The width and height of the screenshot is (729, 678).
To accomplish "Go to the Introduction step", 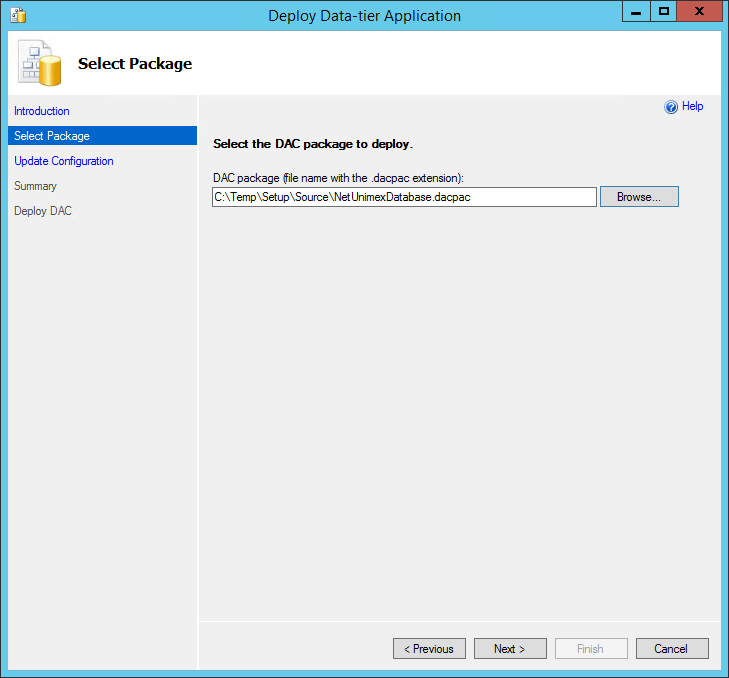I will click(42, 111).
